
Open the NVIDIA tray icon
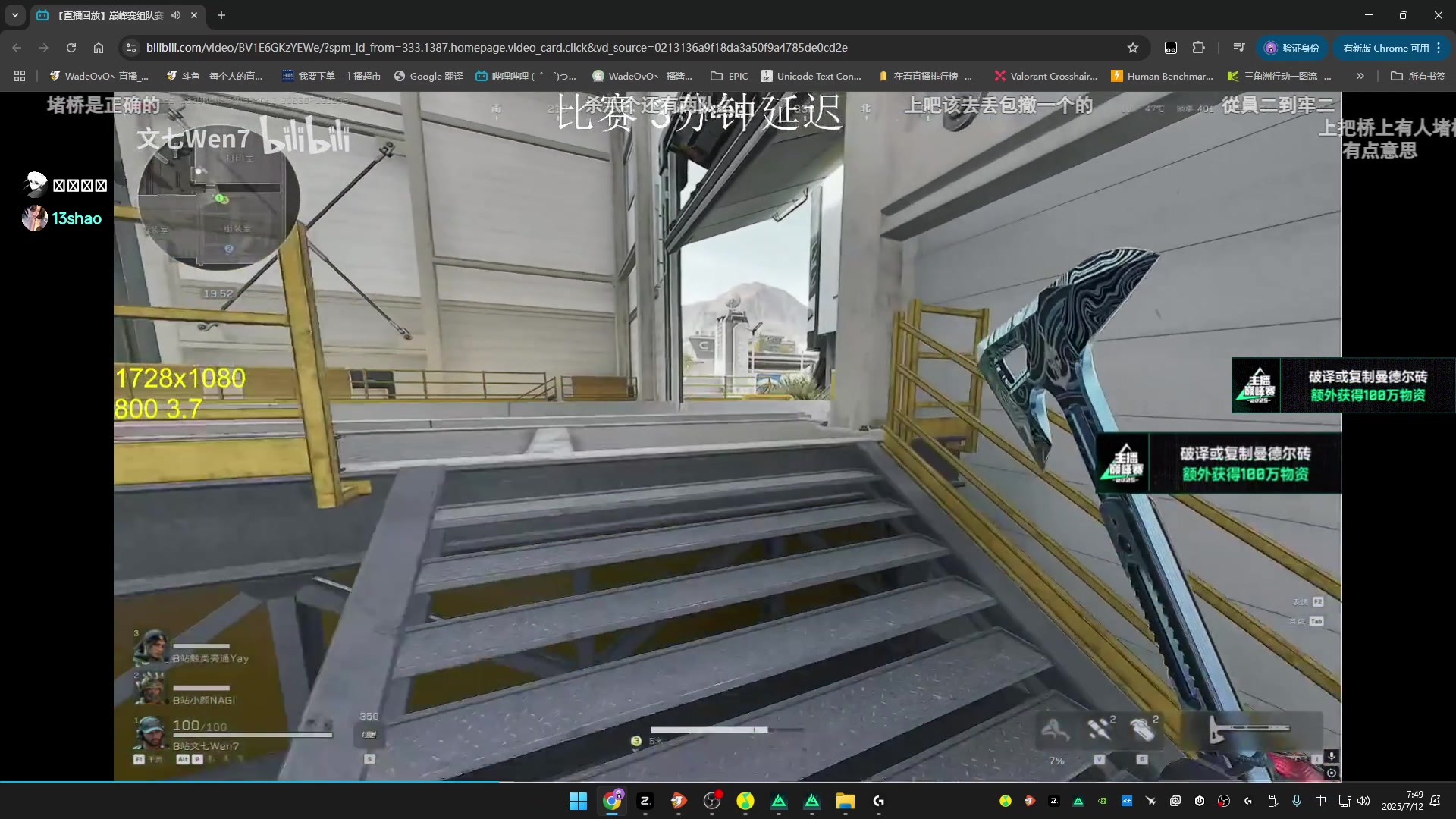1103,801
